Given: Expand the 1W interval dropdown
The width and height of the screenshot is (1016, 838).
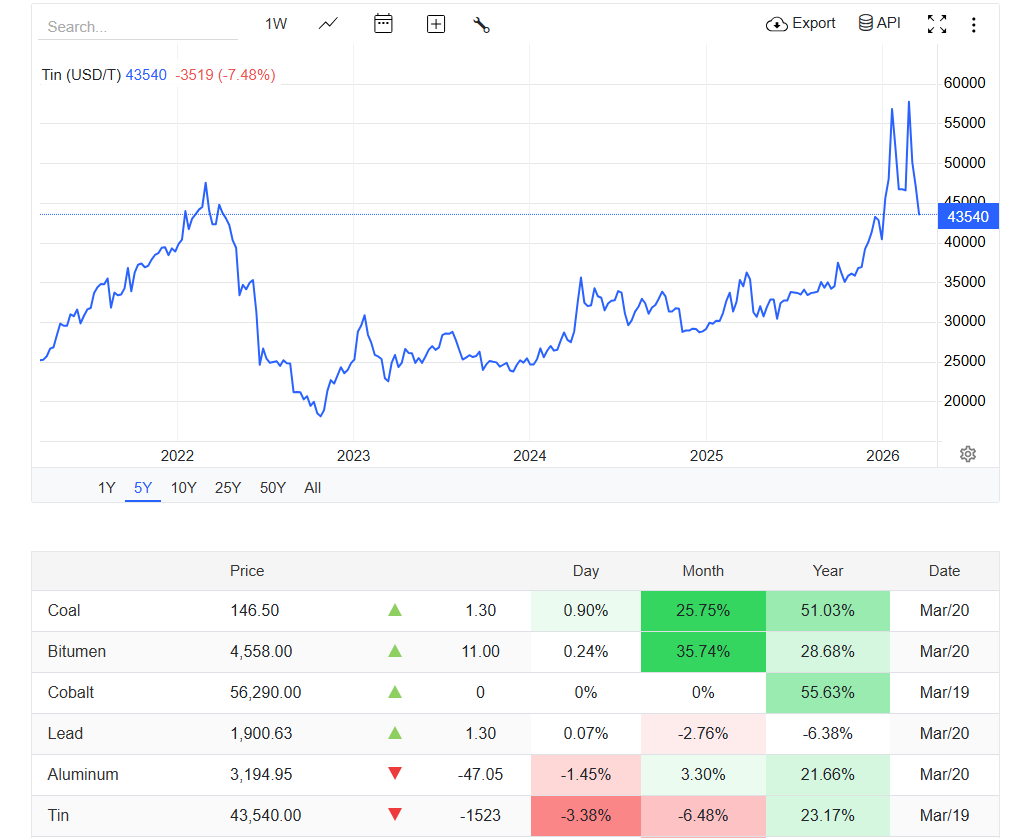Looking at the screenshot, I should pyautogui.click(x=276, y=24).
